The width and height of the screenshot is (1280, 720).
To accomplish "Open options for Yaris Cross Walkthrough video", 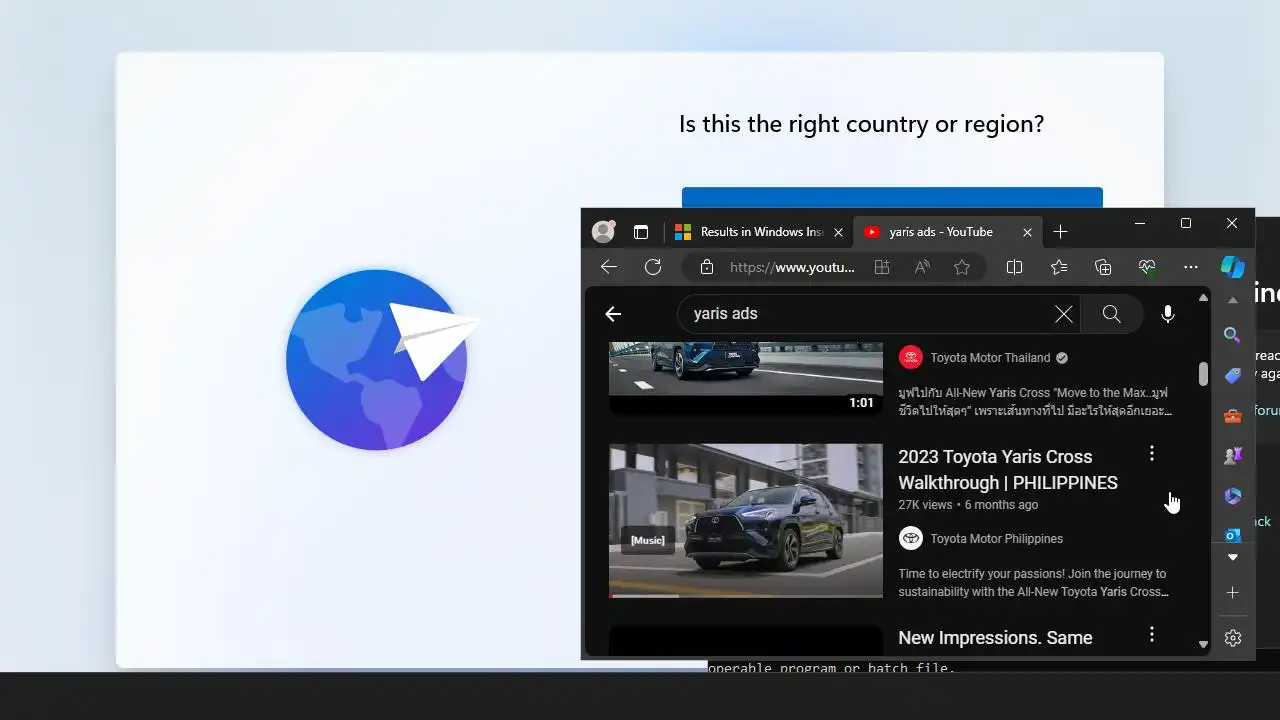I will coord(1152,453).
